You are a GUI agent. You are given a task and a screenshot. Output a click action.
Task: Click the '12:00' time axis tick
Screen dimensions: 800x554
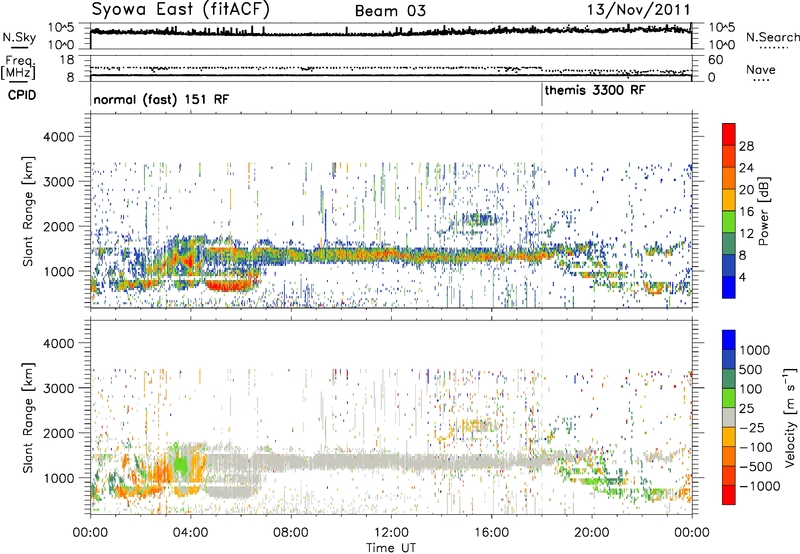[x=391, y=533]
